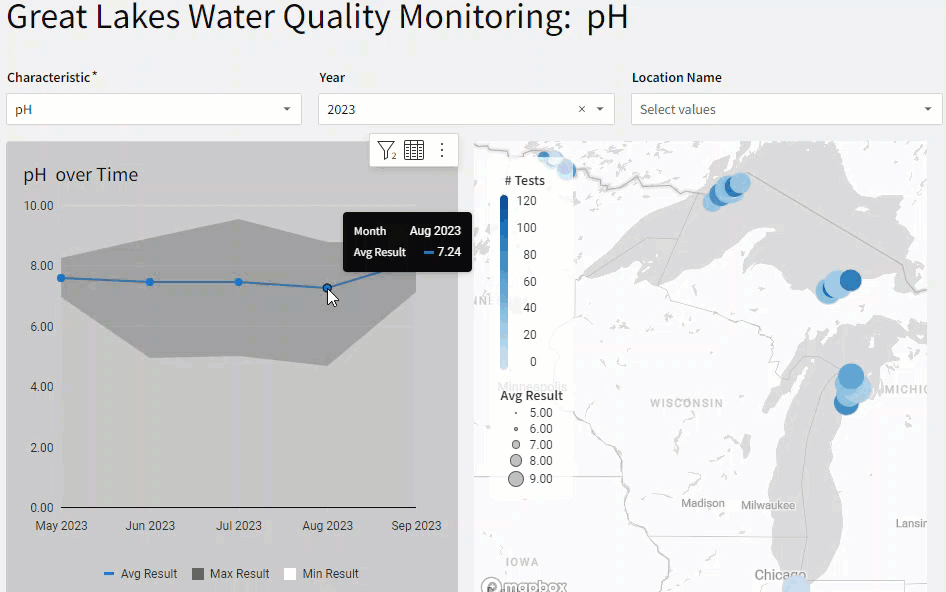946x592 pixels.
Task: Toggle Max Result series in legend
Action: click(x=230, y=574)
